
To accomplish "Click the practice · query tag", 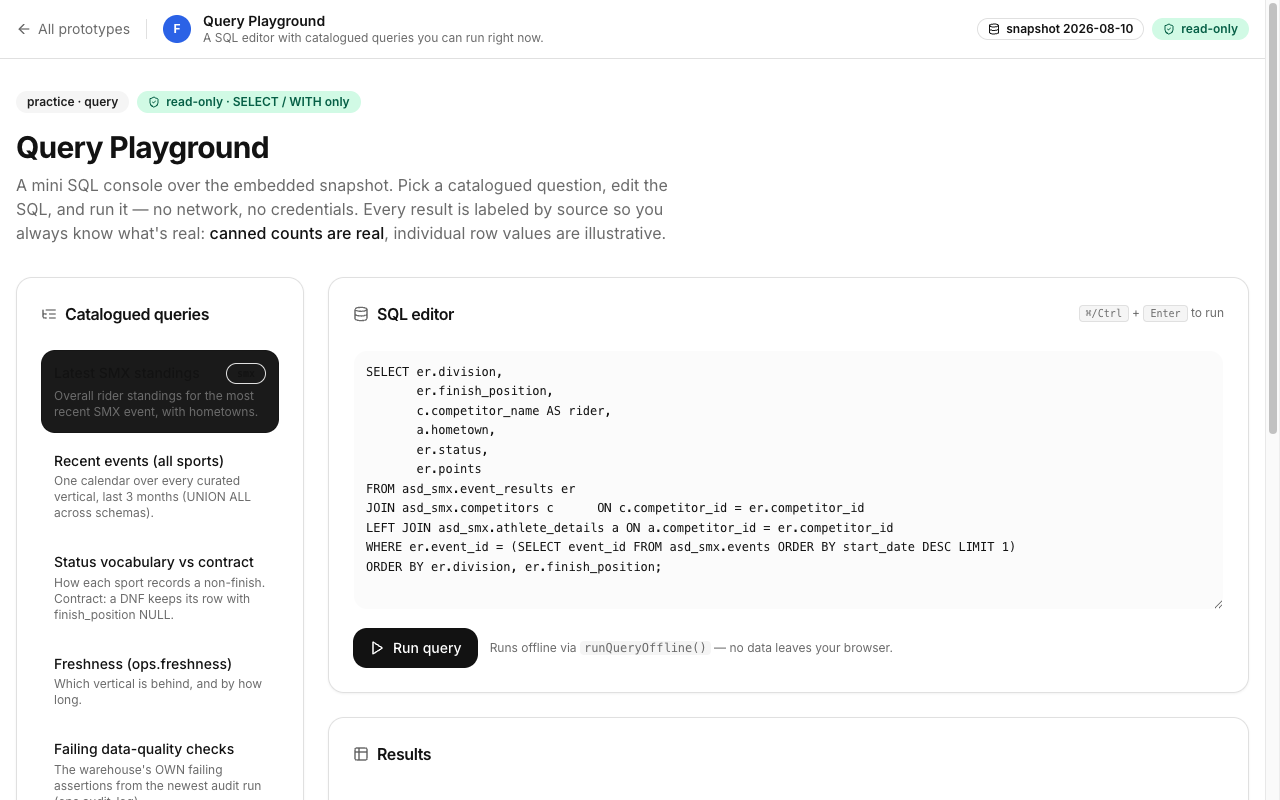I will click(72, 102).
